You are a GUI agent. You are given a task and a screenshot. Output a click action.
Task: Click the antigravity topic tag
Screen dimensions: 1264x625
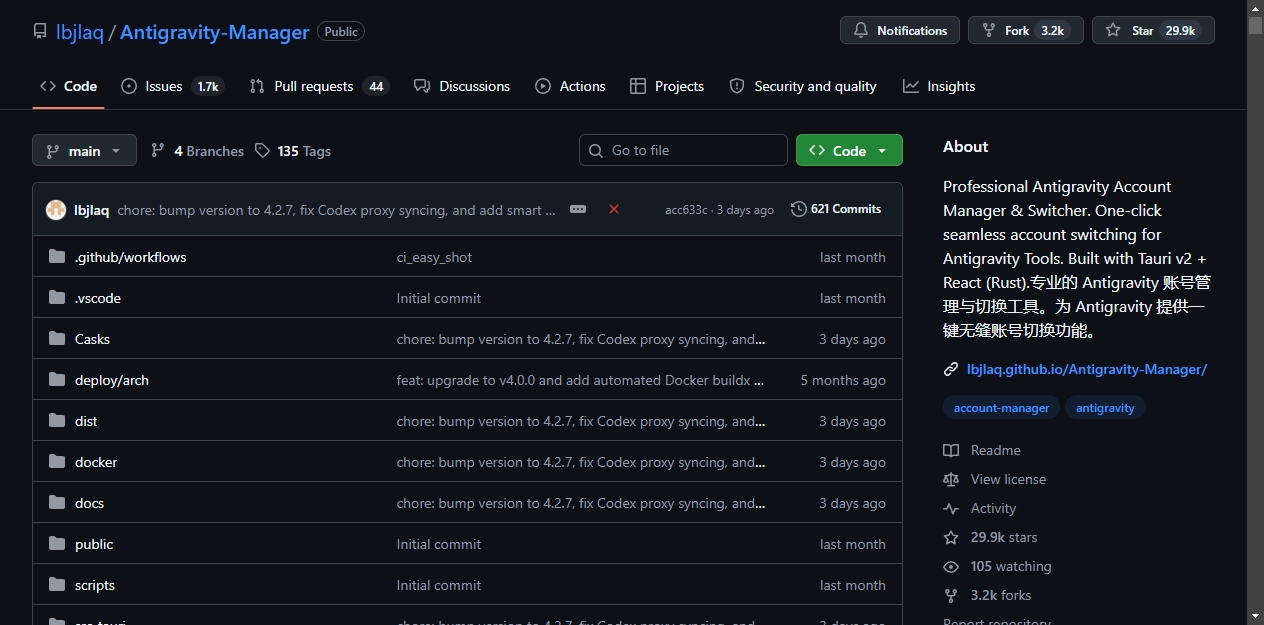coord(1105,408)
